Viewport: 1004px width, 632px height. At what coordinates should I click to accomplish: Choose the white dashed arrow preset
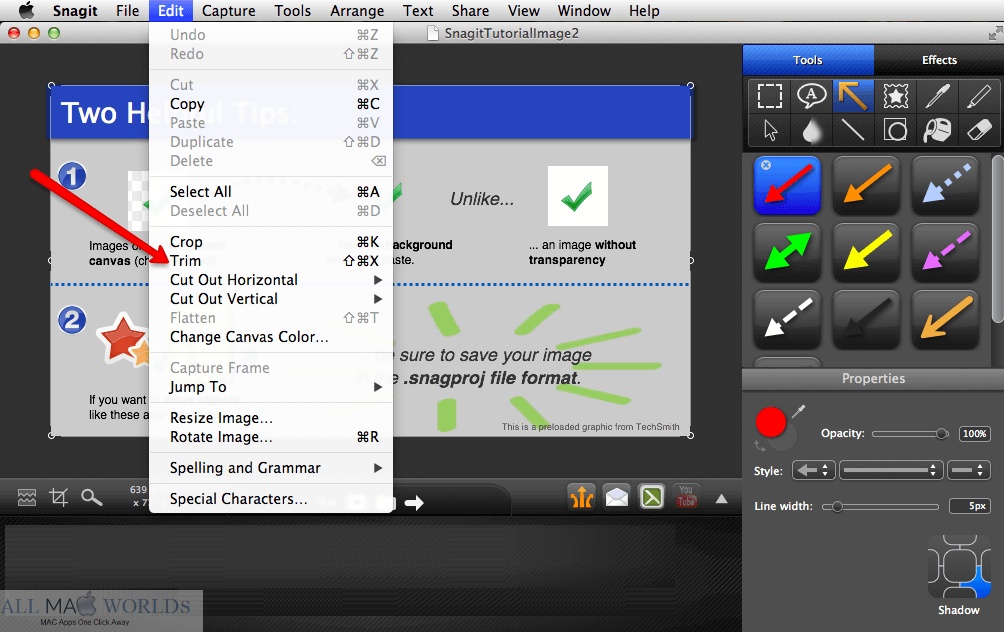click(788, 319)
